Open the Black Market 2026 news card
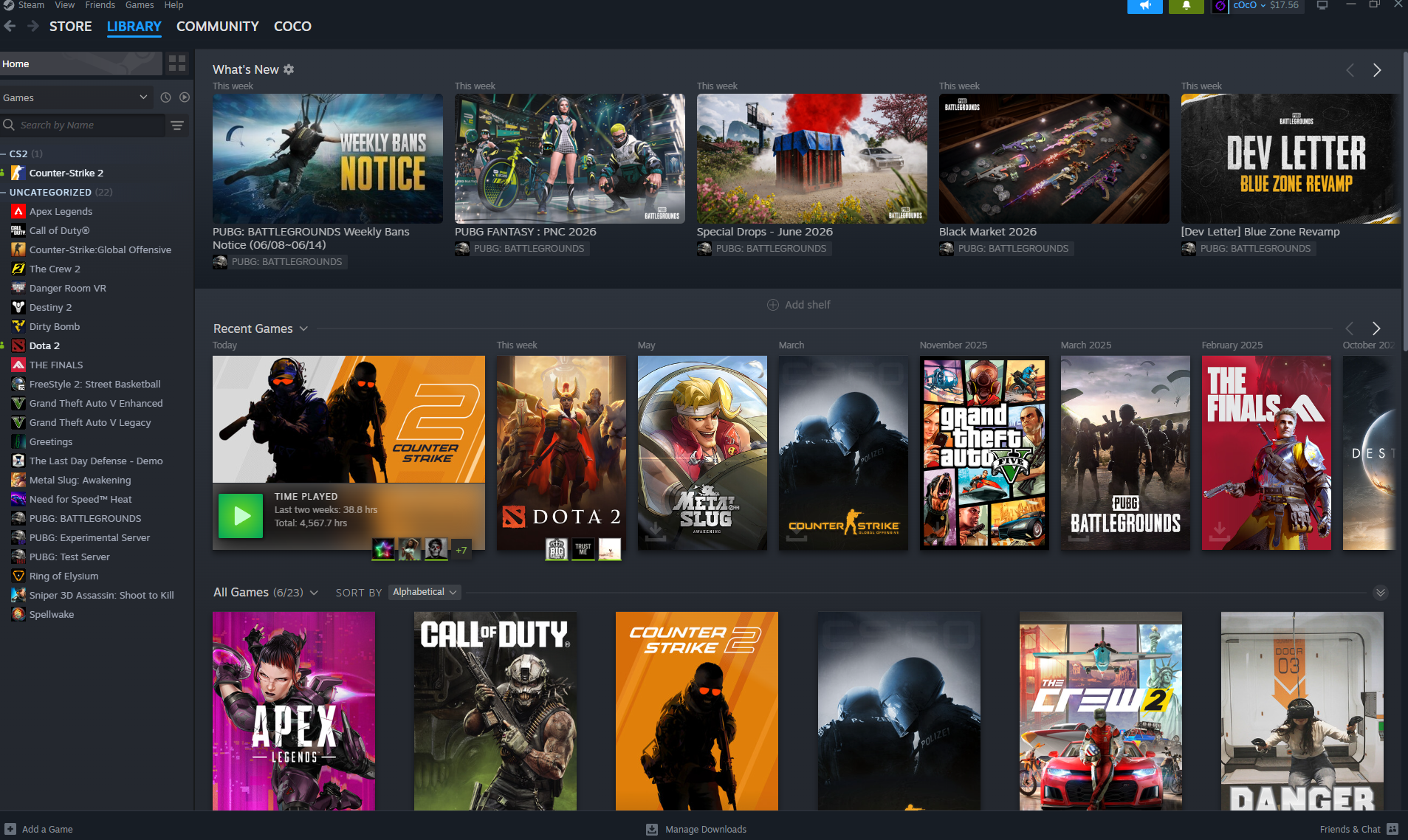The height and width of the screenshot is (840, 1408). point(1054,159)
